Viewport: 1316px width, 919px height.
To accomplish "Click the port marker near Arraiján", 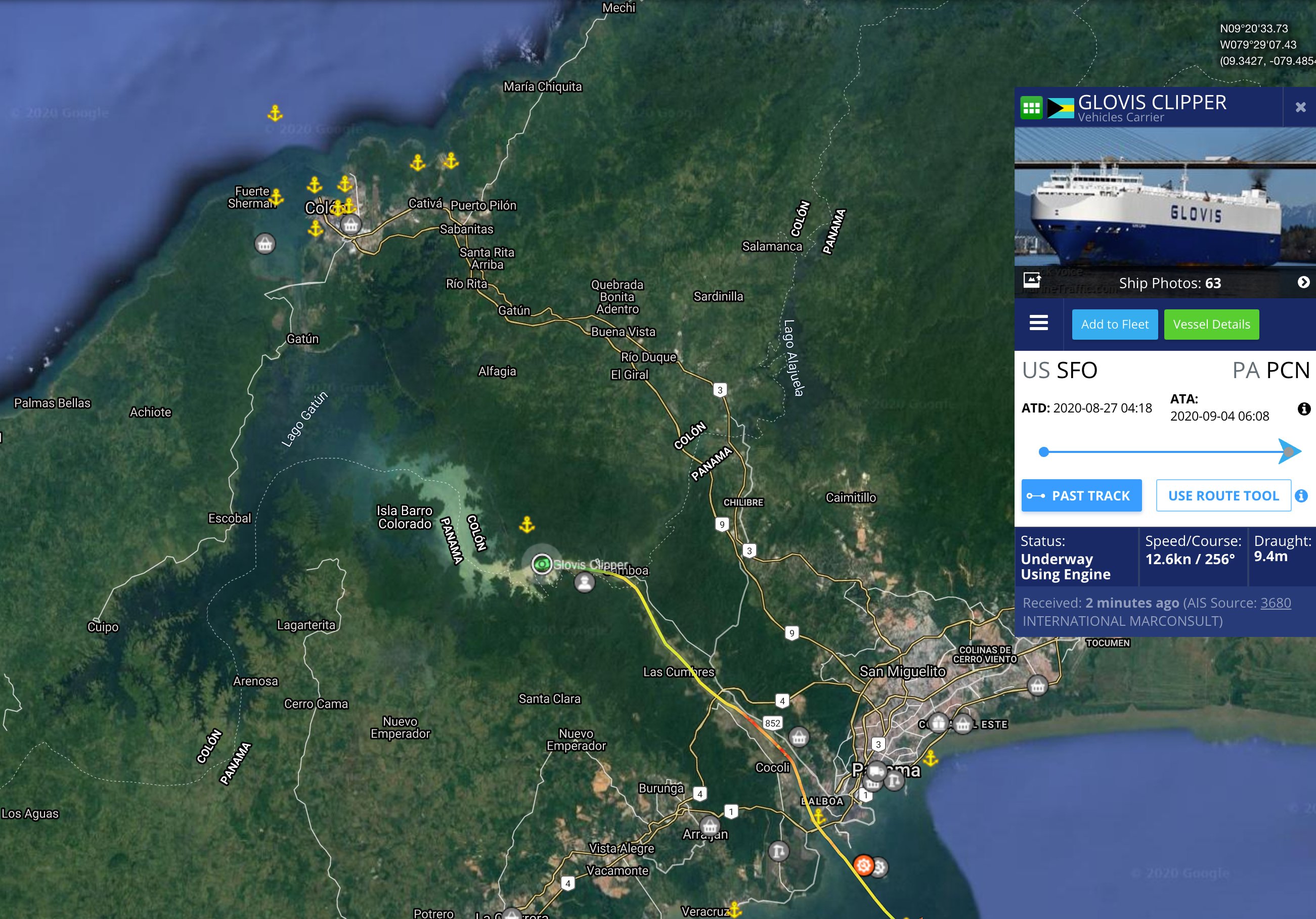I will tap(710, 826).
